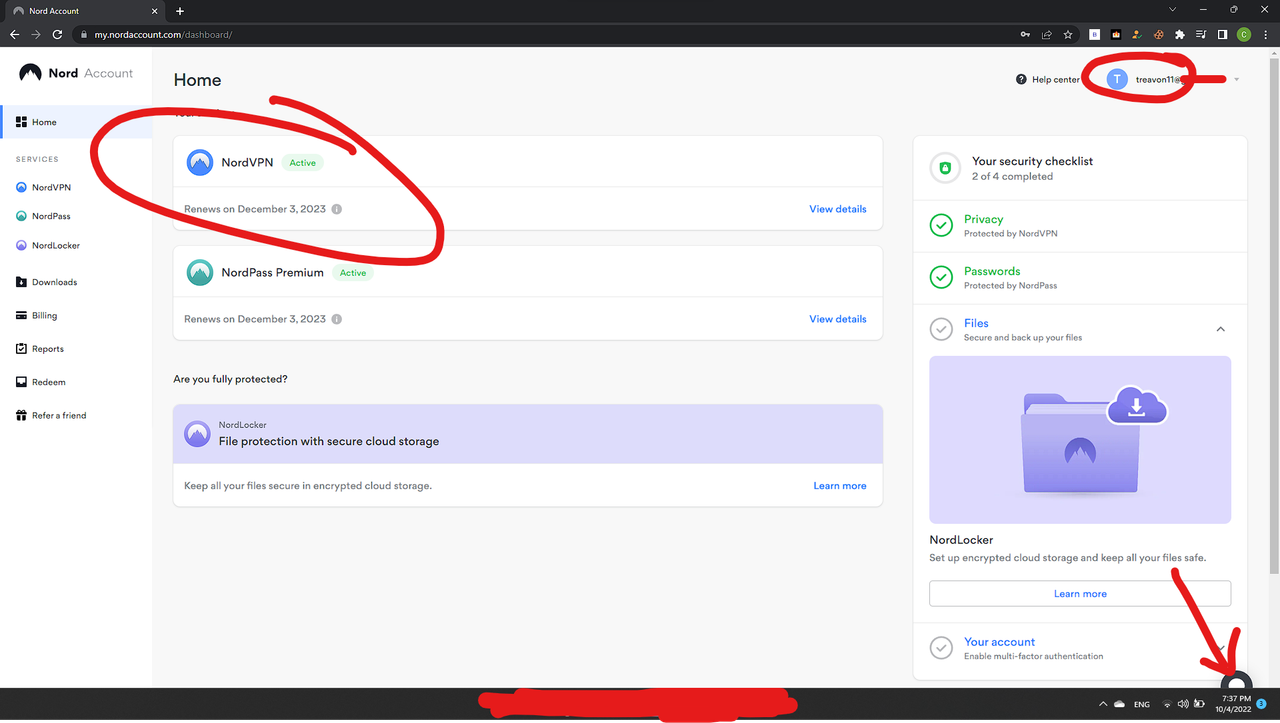Screen dimensions: 1280x723
Task: Click the address bar URL field
Action: pos(540,34)
